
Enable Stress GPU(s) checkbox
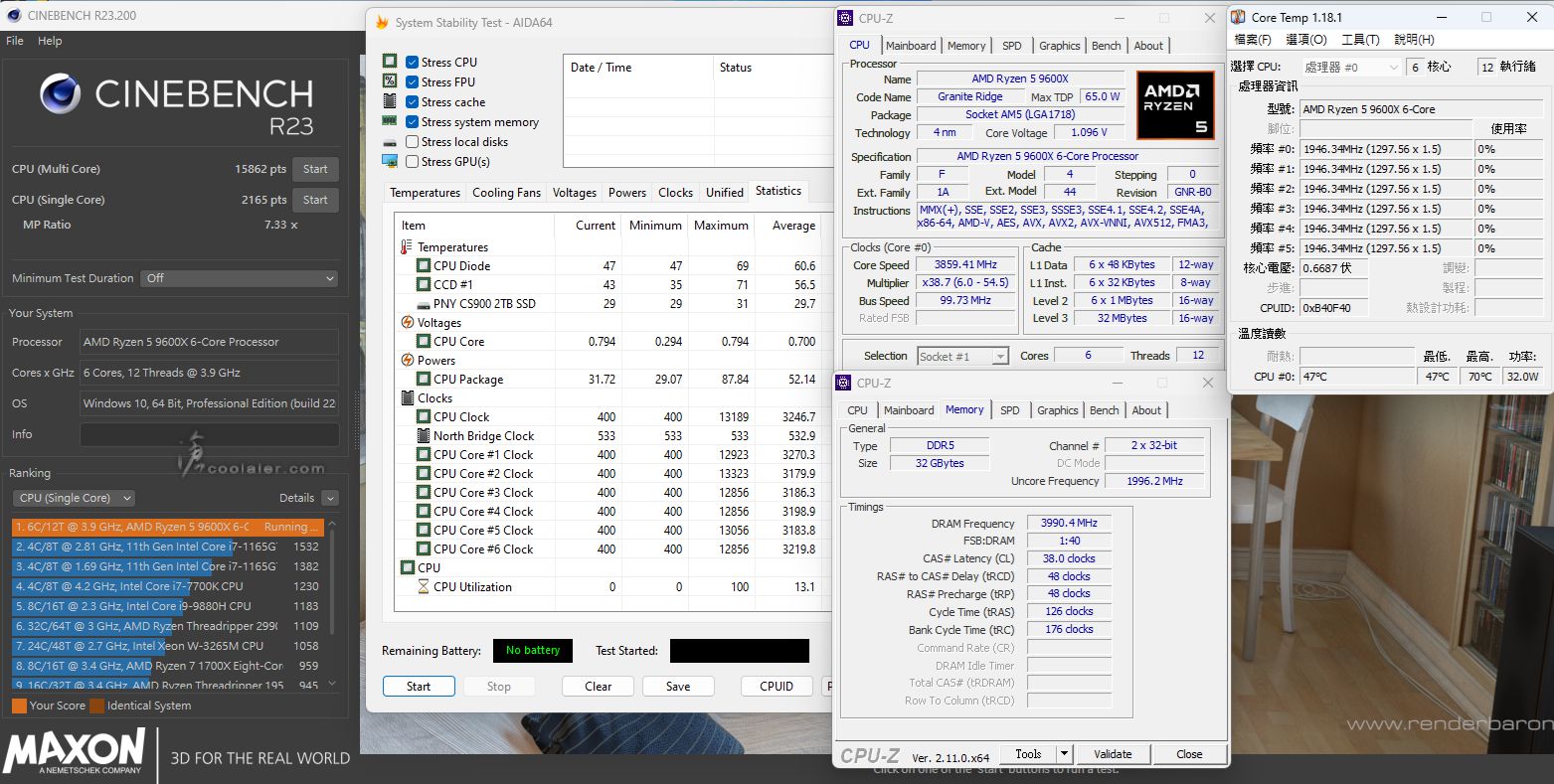pos(412,161)
